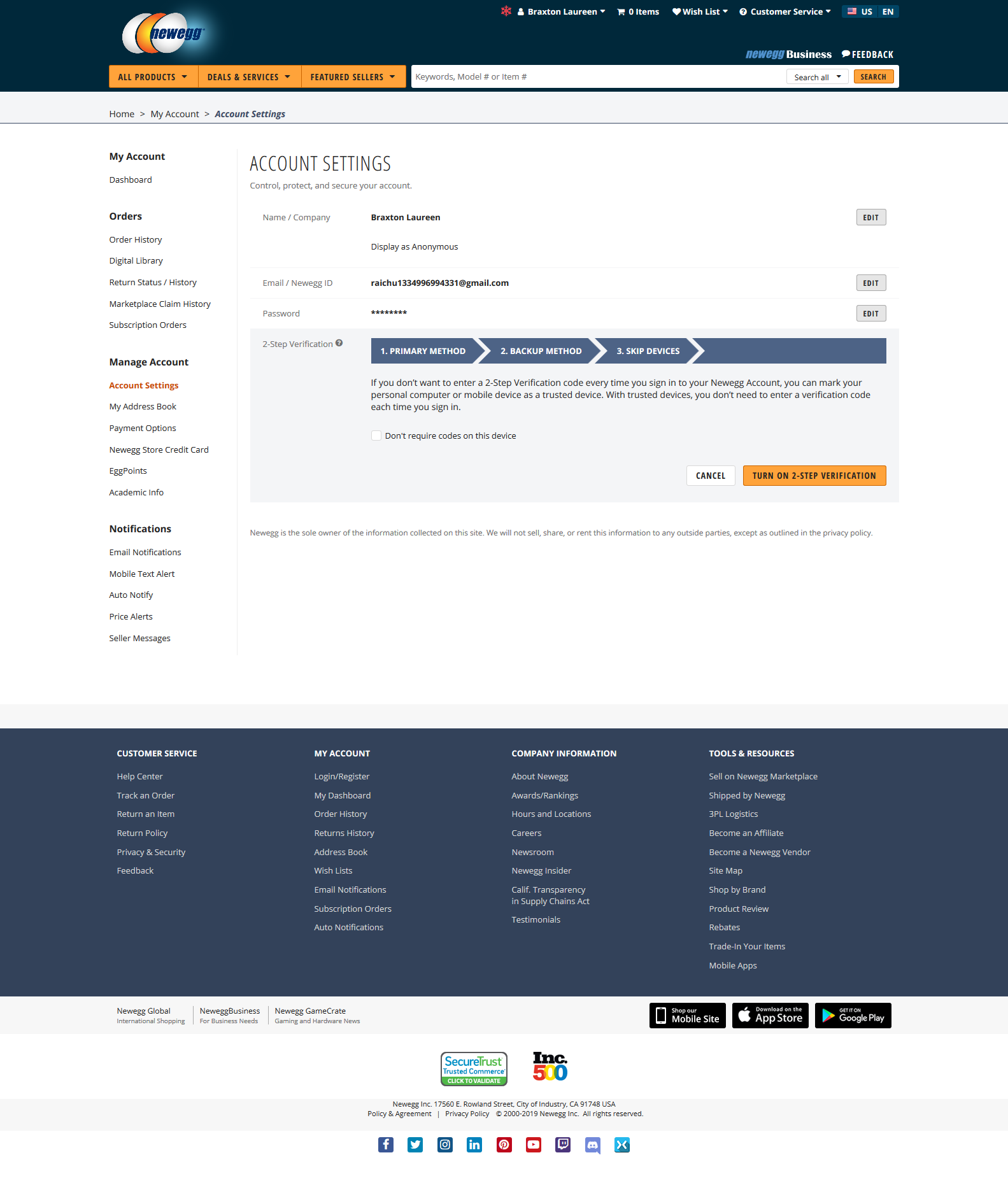This screenshot has height=1183, width=1008.
Task: Open Download on the App Store badge
Action: (770, 1016)
